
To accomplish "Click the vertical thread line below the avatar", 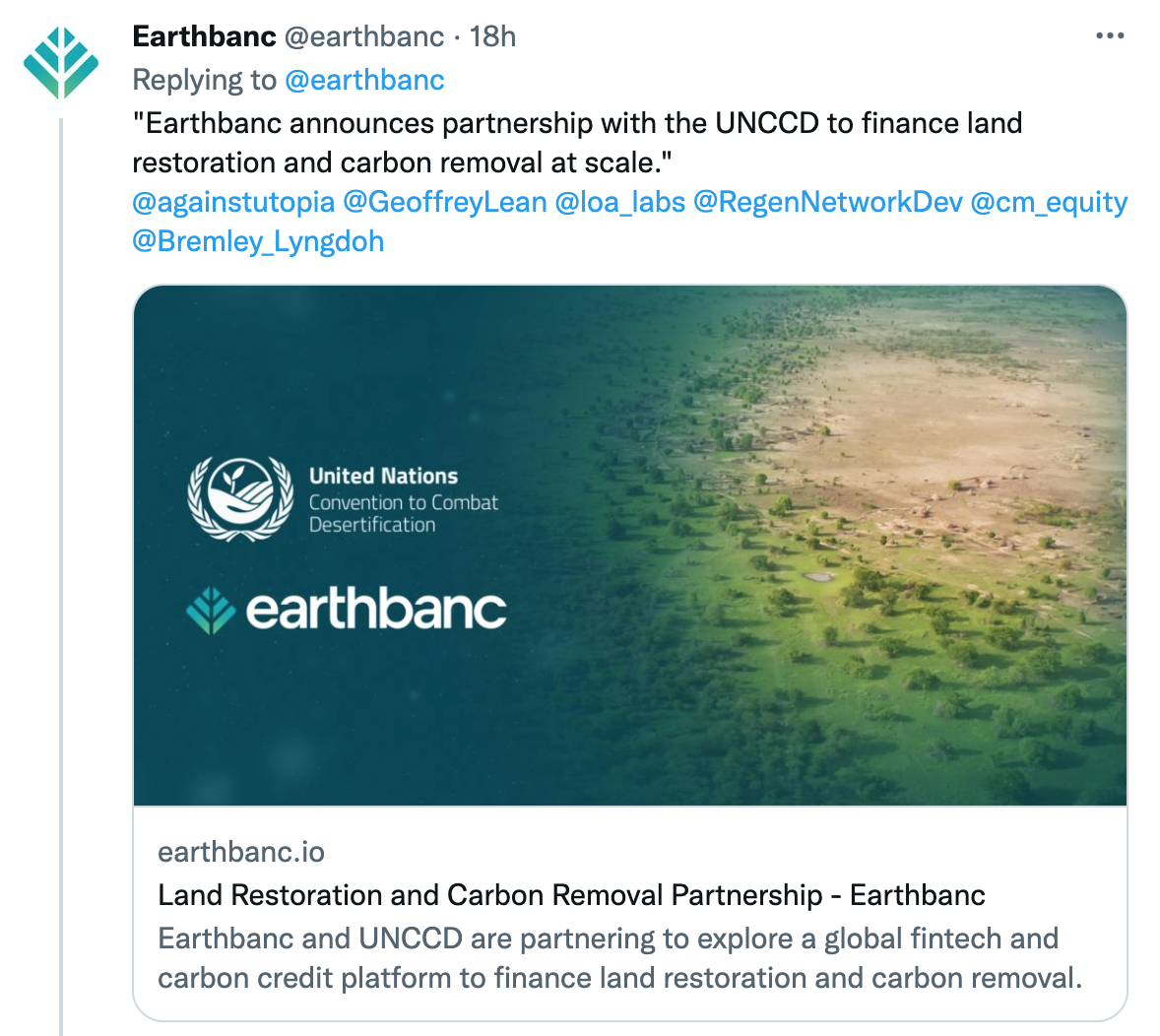I will pos(61,591).
